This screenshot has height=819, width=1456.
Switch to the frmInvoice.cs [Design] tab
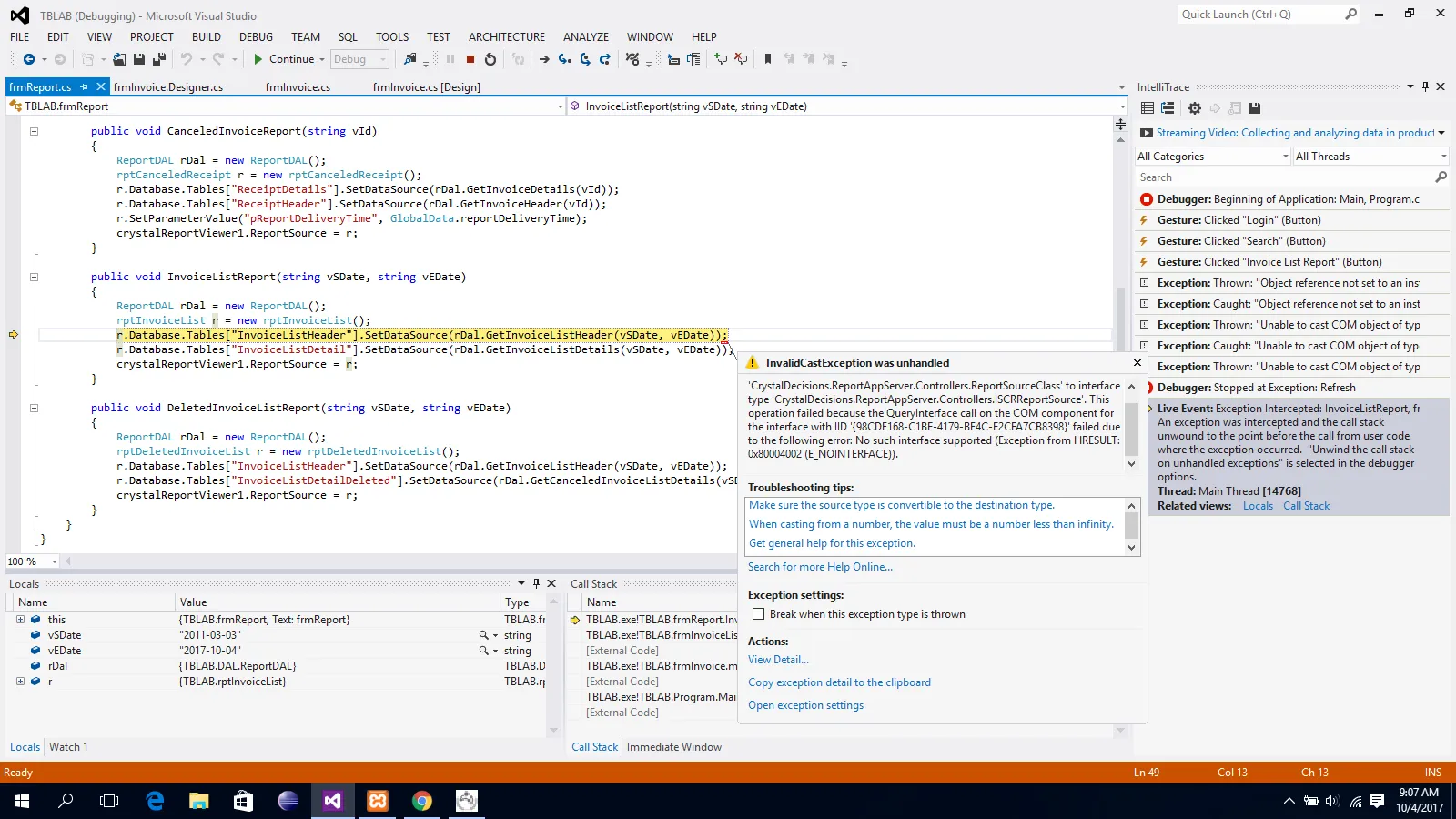pos(426,87)
